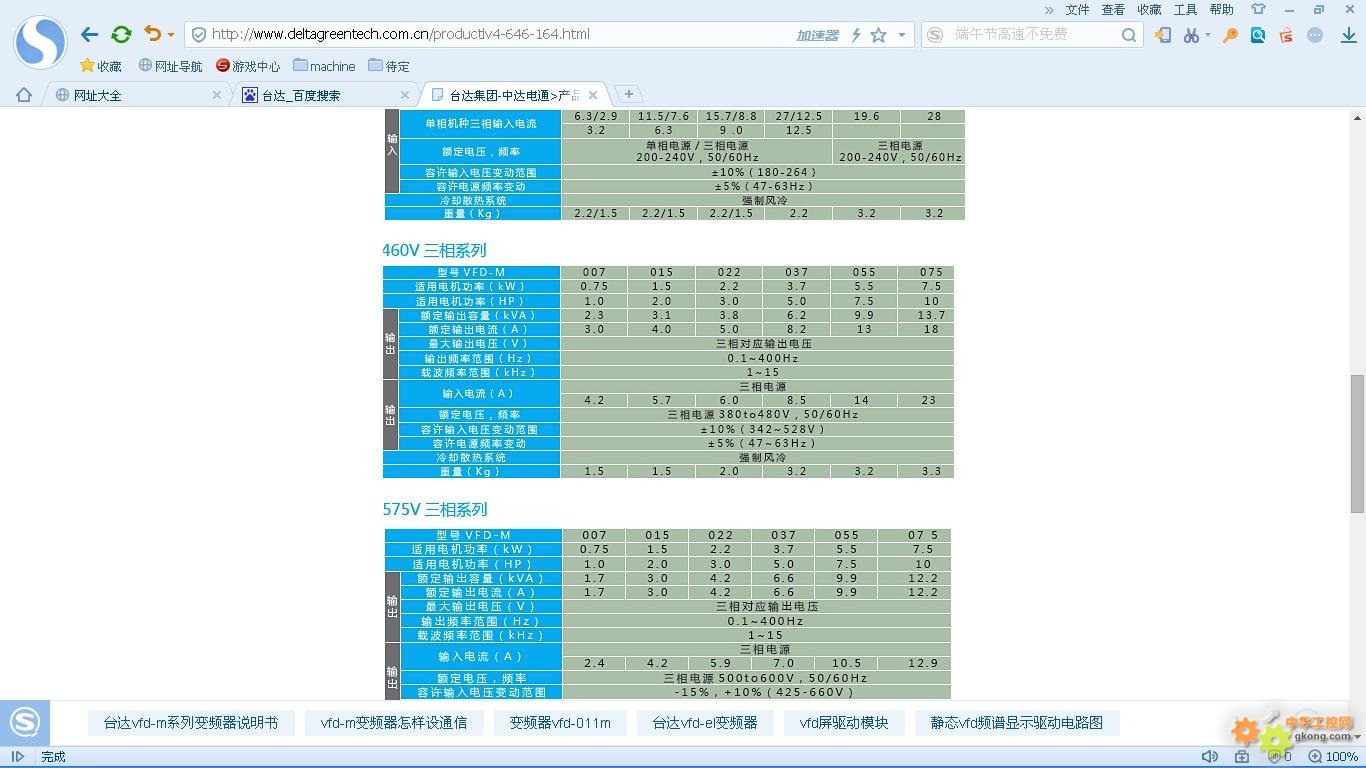Open the machine bookmarks folder
1366x768 pixels.
[324, 66]
